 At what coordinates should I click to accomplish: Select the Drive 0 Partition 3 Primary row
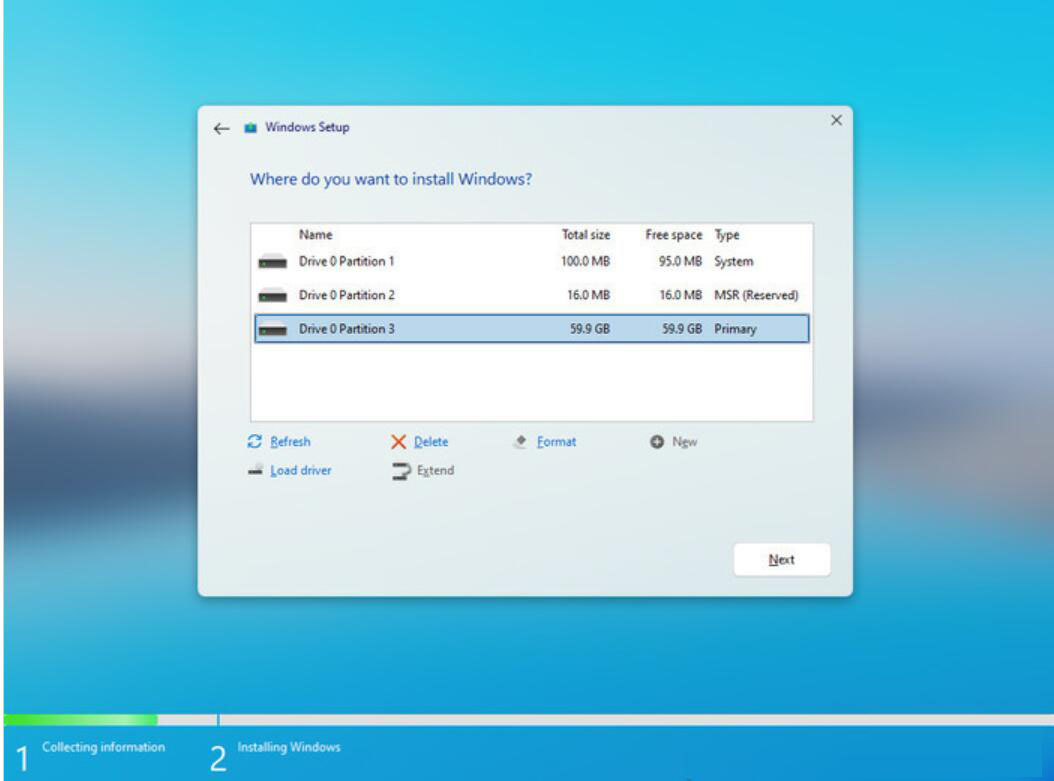530,329
